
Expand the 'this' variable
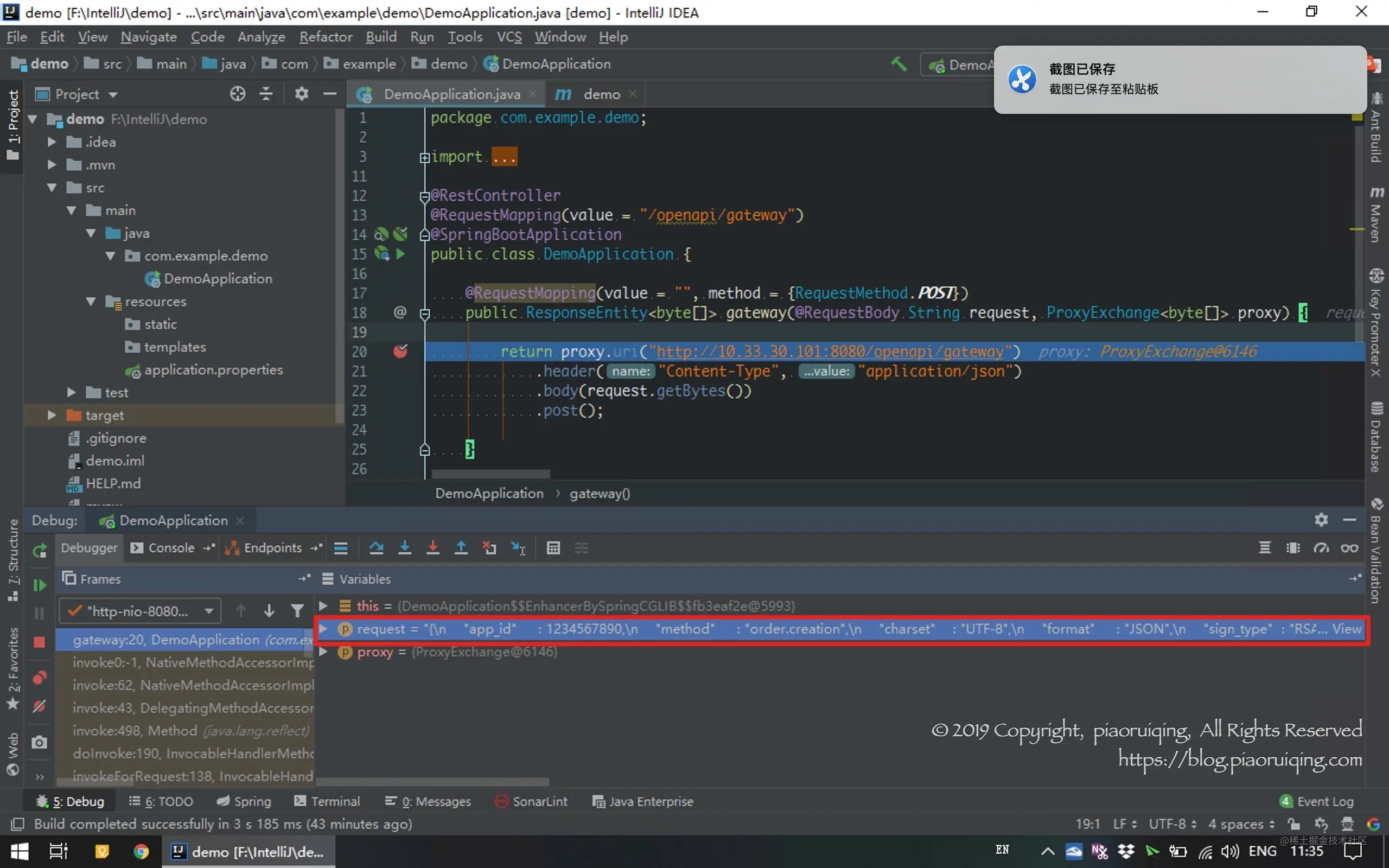pos(323,605)
